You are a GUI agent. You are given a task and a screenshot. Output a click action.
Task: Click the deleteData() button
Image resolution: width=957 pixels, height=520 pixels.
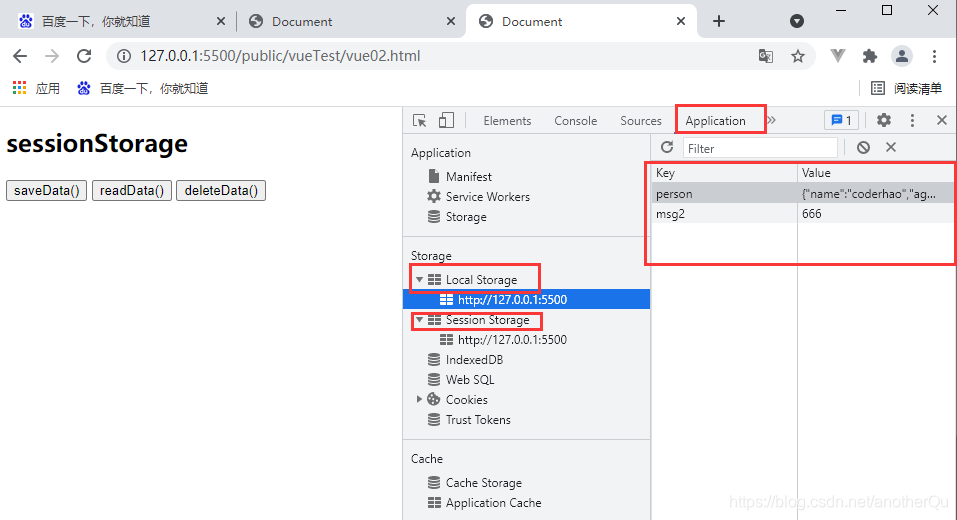[221, 190]
